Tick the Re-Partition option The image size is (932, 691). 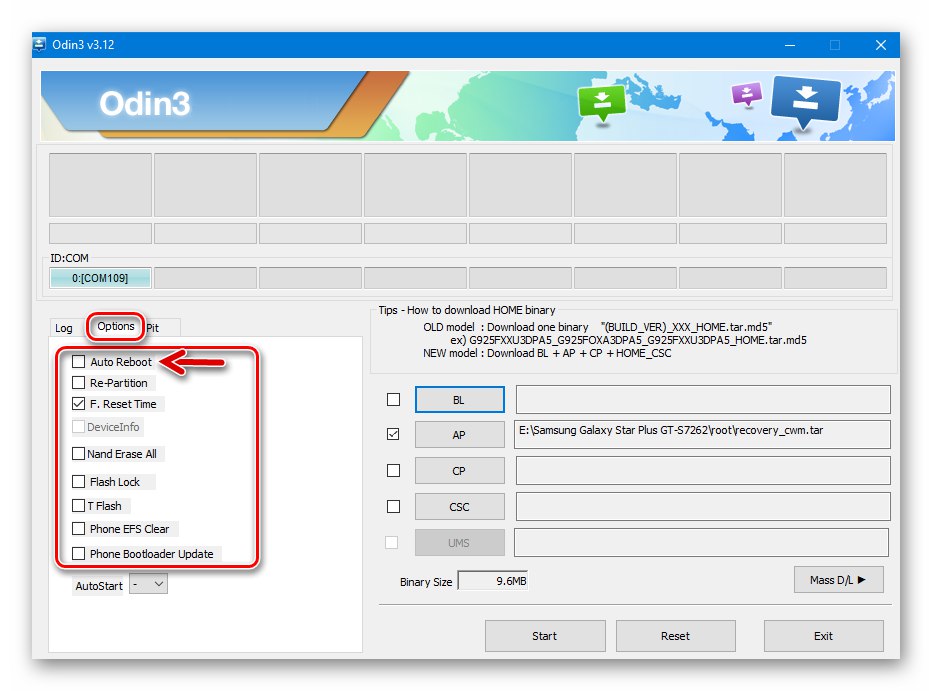click(x=78, y=382)
